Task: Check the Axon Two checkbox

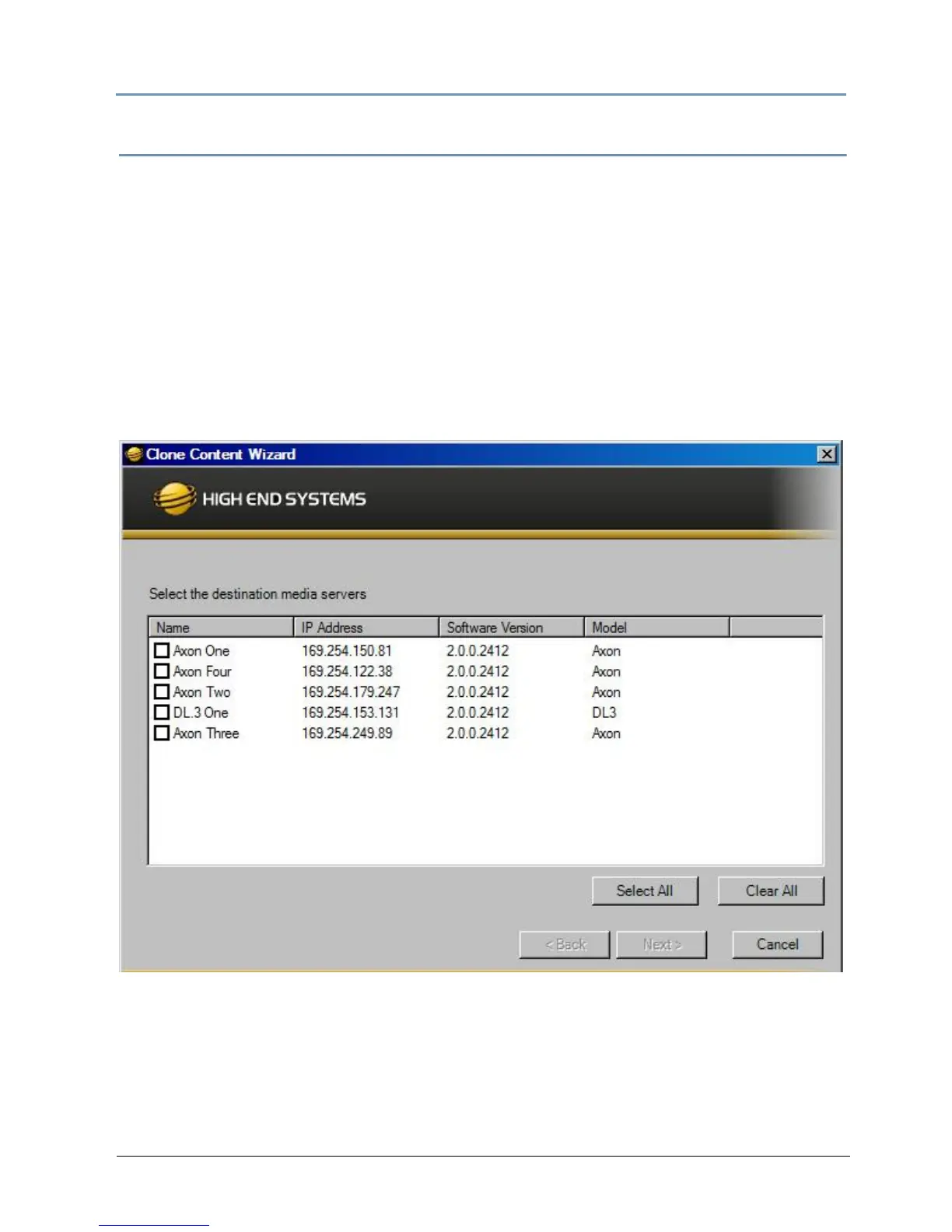Action: pos(162,691)
